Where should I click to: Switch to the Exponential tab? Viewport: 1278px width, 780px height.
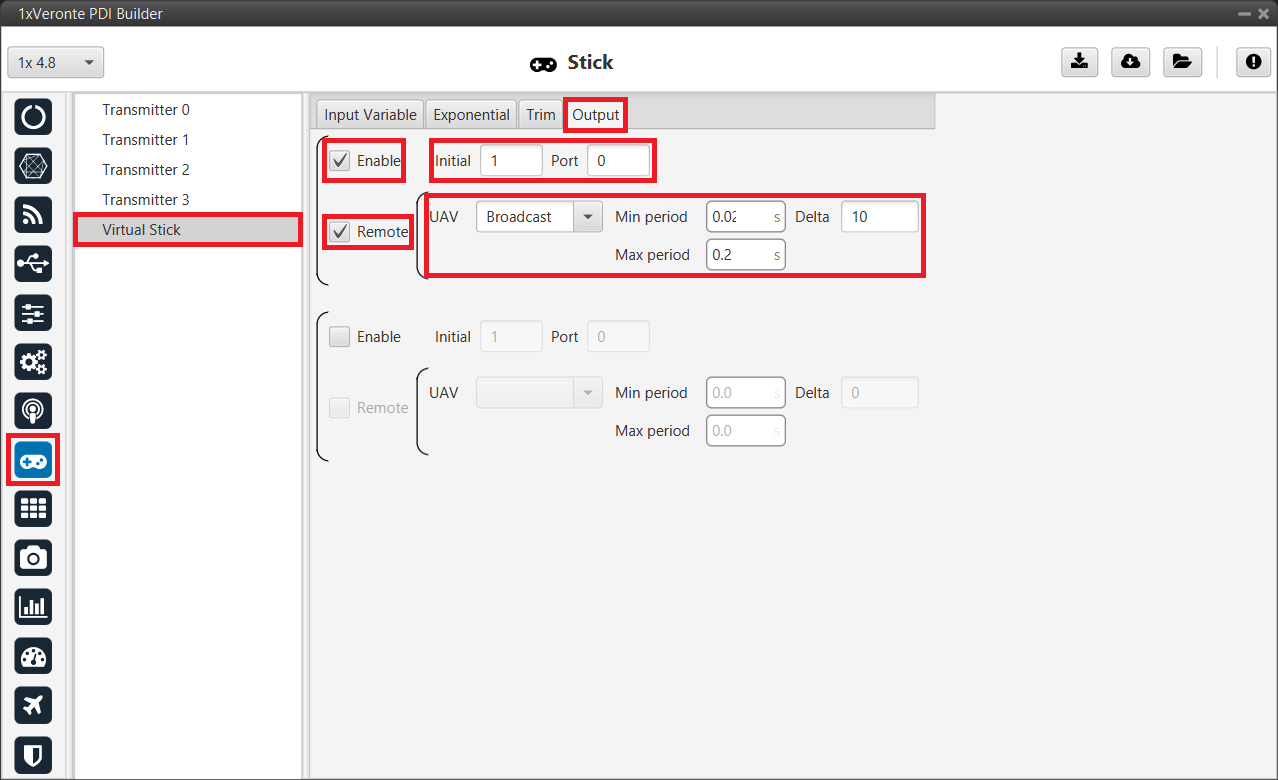pos(472,114)
